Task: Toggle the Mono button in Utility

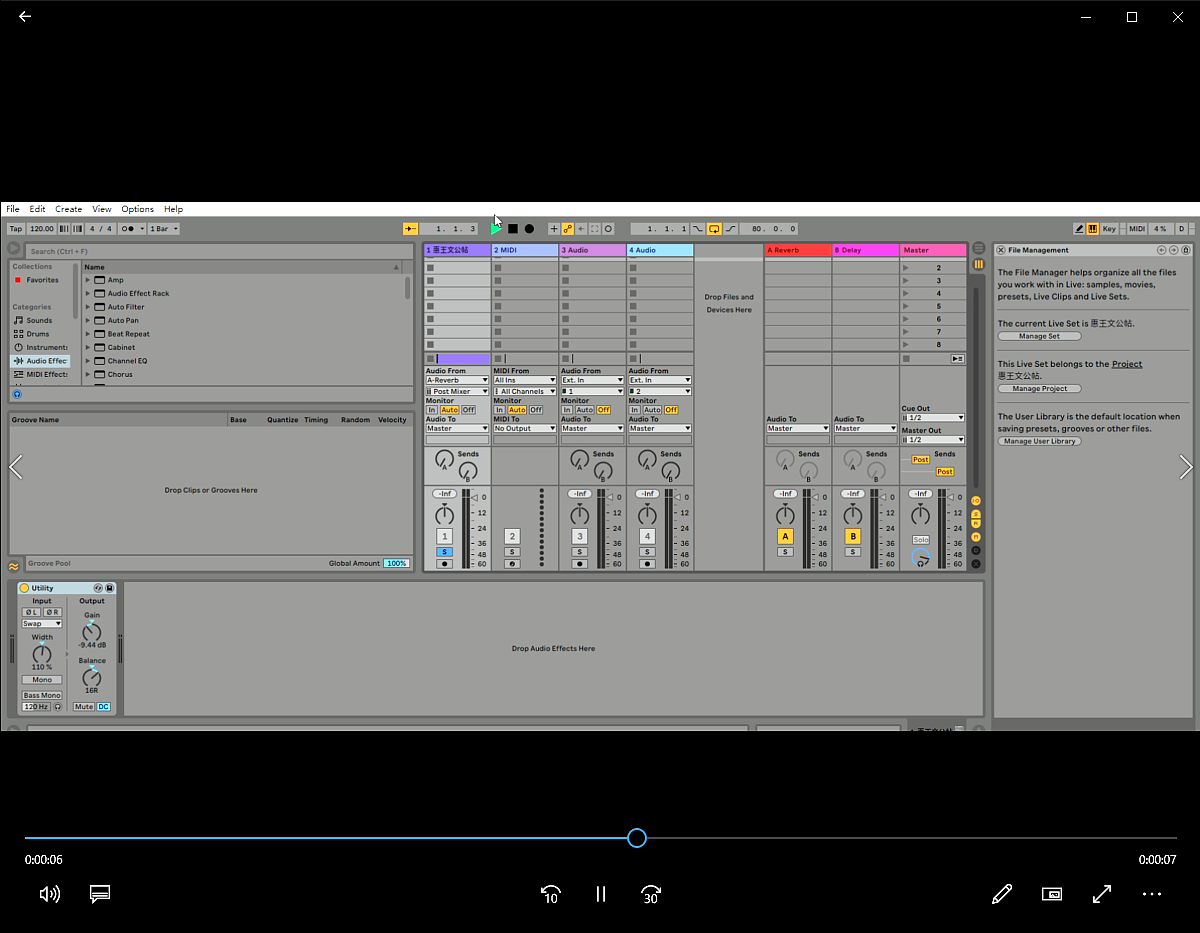Action: pos(42,680)
